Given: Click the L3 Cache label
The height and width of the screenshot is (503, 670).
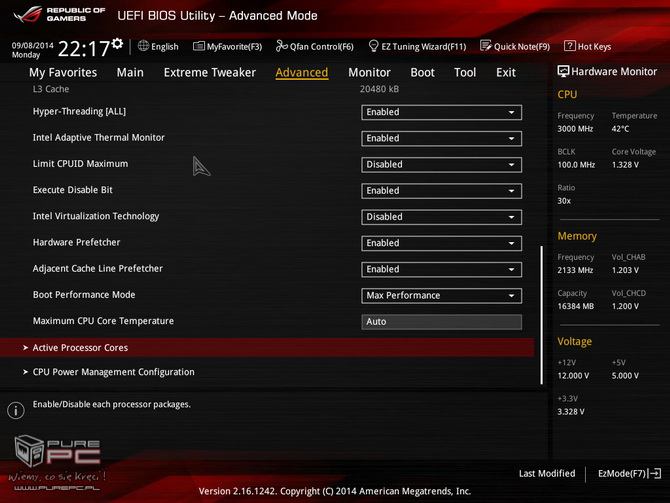Looking at the screenshot, I should [x=51, y=89].
